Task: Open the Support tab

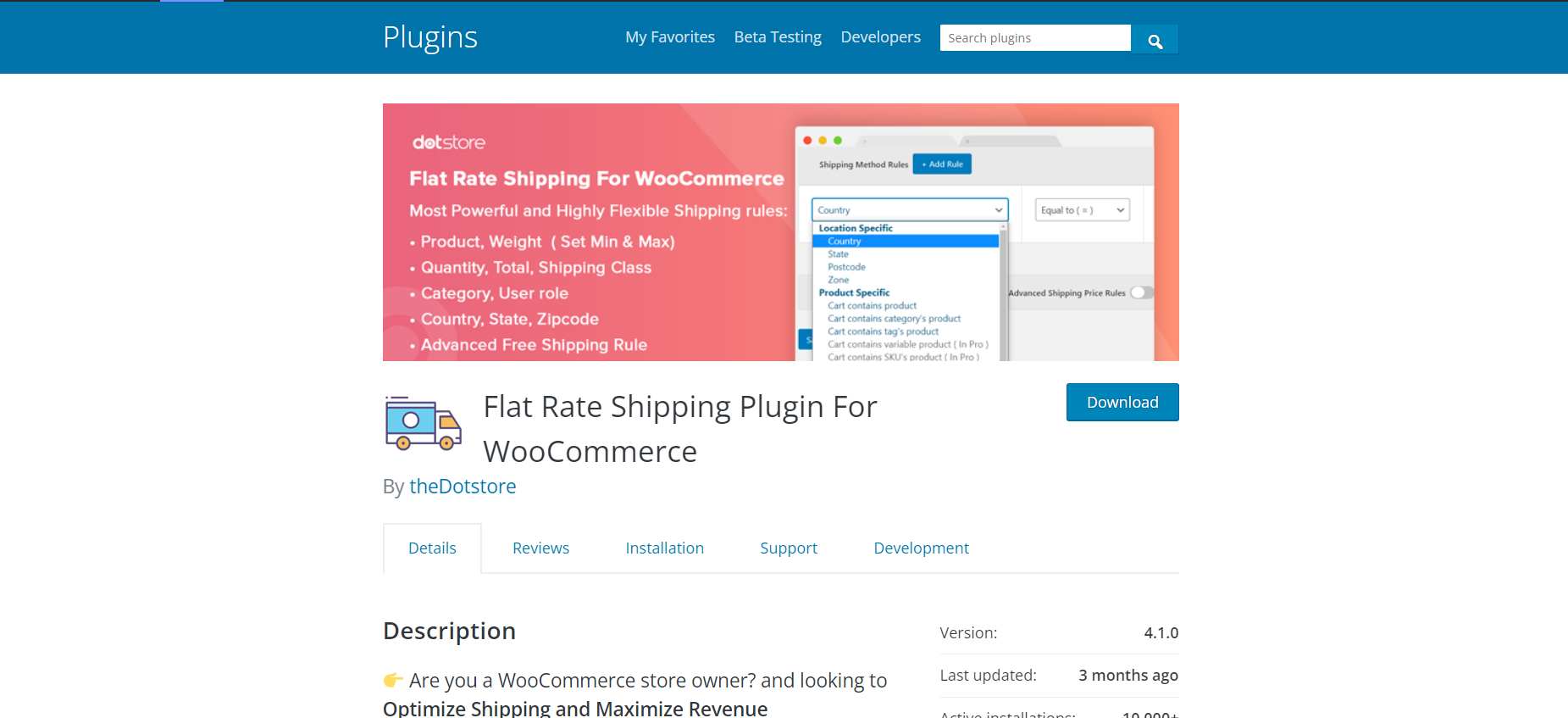Action: (x=789, y=548)
